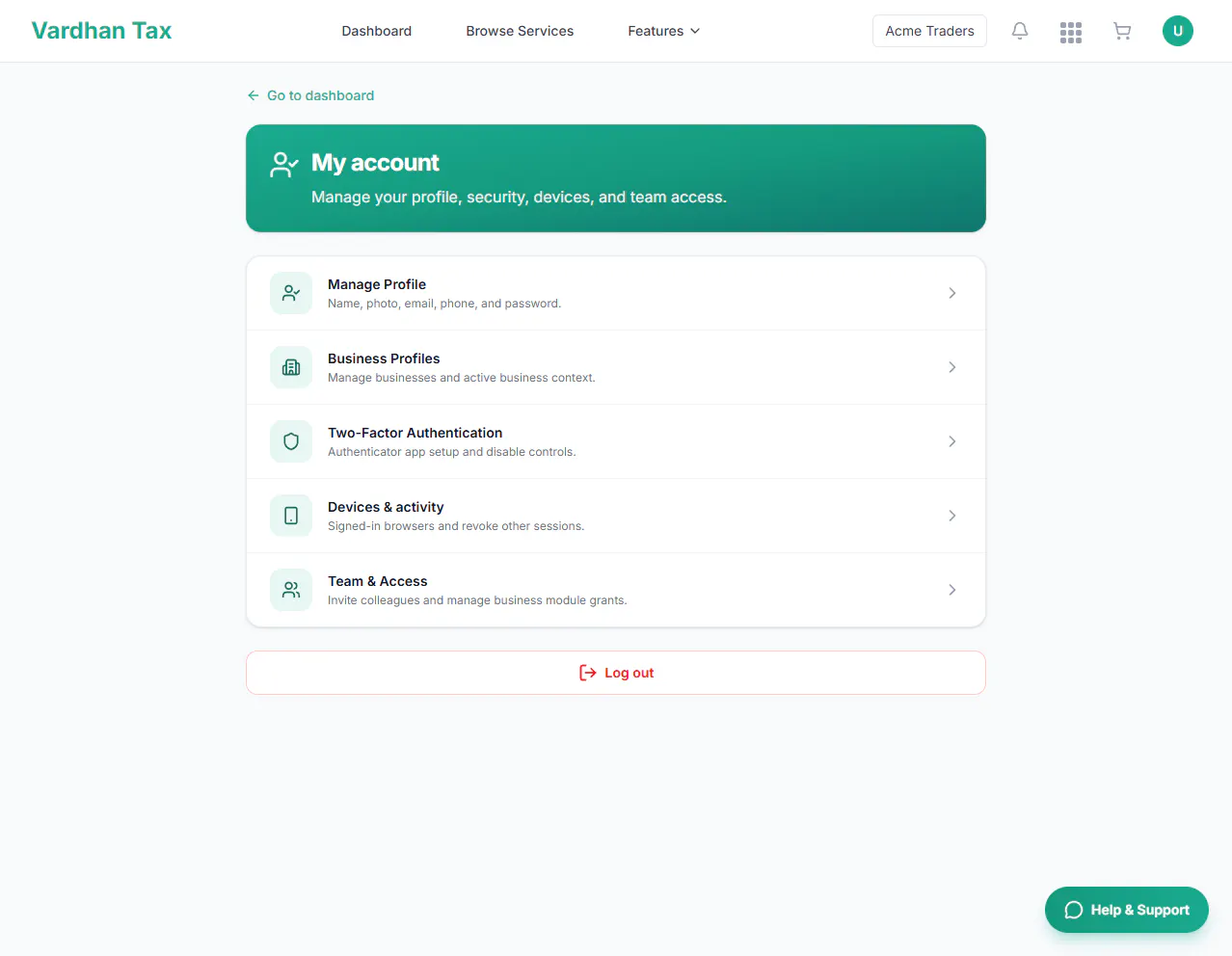Click the 'Manage your profile, security, devices' subtitle

point(519,197)
